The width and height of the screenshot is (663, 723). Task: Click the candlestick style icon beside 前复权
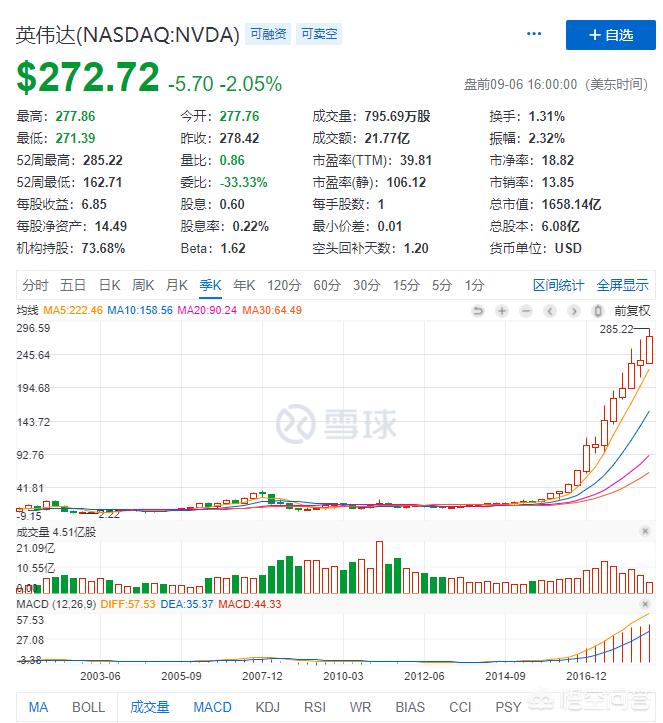(x=599, y=311)
